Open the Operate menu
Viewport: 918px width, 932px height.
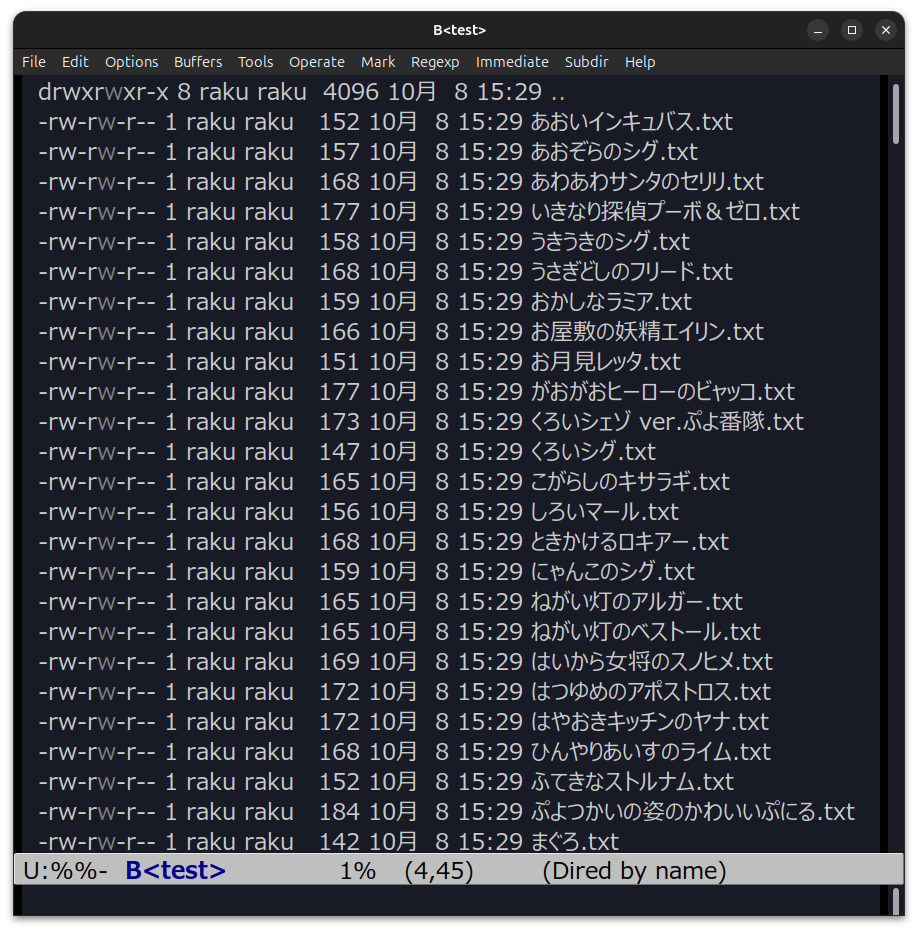coord(316,62)
